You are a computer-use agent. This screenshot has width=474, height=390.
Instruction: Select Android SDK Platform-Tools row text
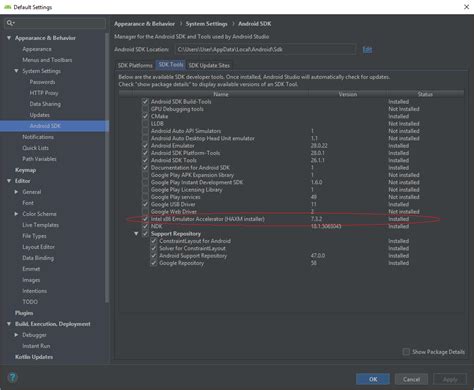pos(185,153)
